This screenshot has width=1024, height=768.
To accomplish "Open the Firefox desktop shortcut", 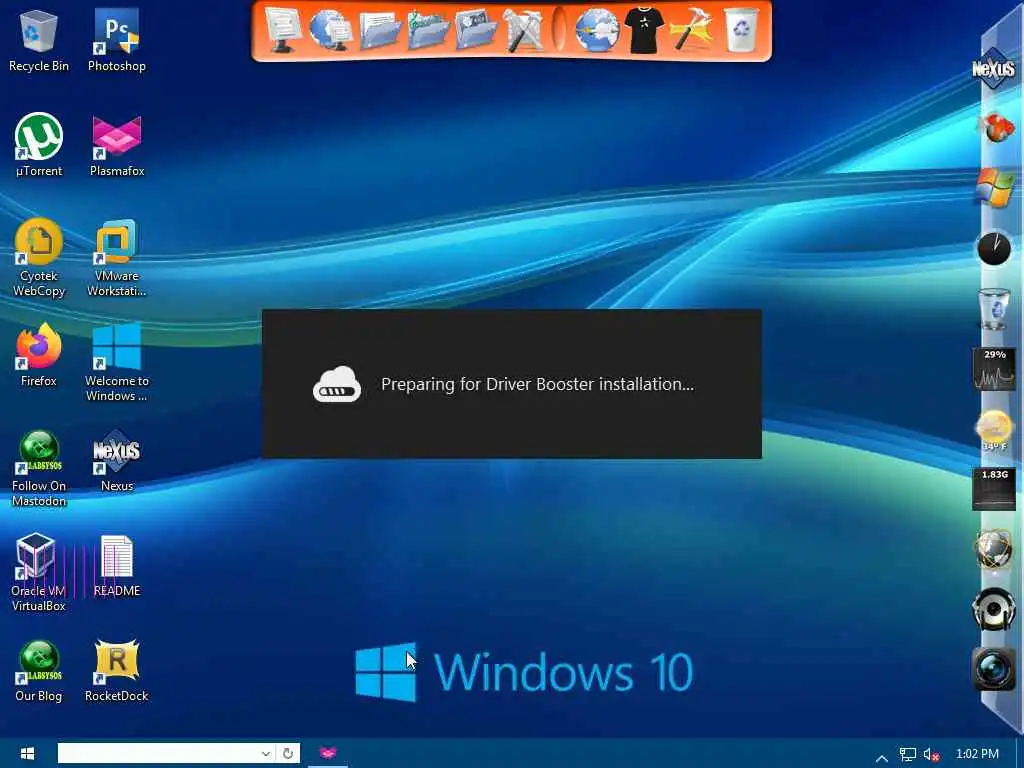I will 39,355.
